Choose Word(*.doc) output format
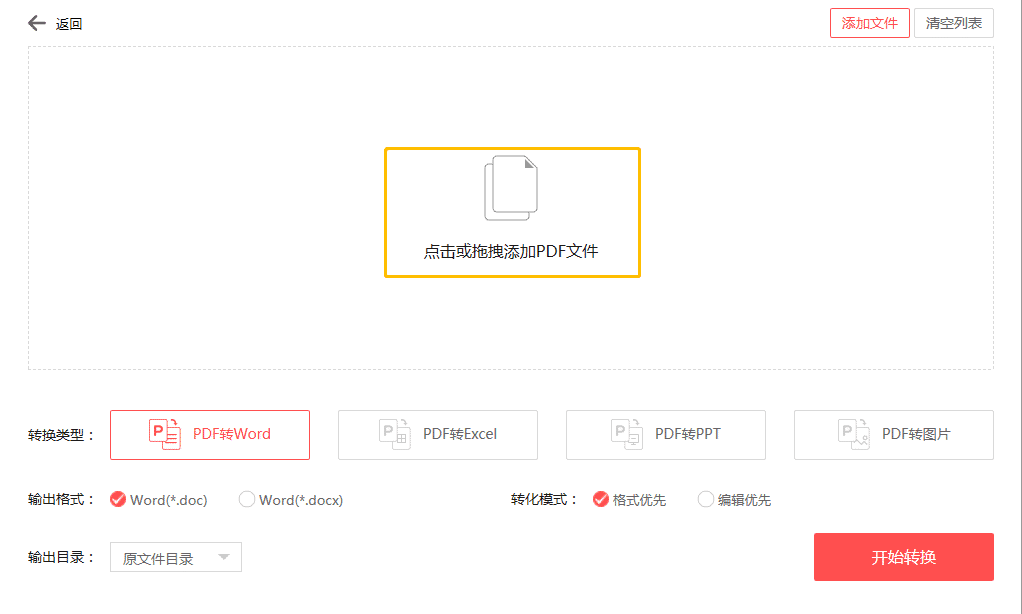This screenshot has width=1022, height=614. point(158,500)
